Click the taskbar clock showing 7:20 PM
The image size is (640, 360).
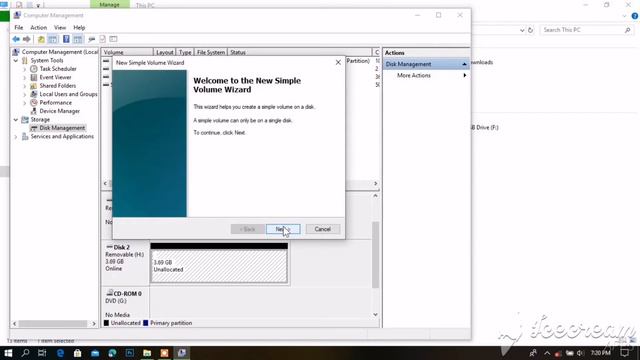600,353
